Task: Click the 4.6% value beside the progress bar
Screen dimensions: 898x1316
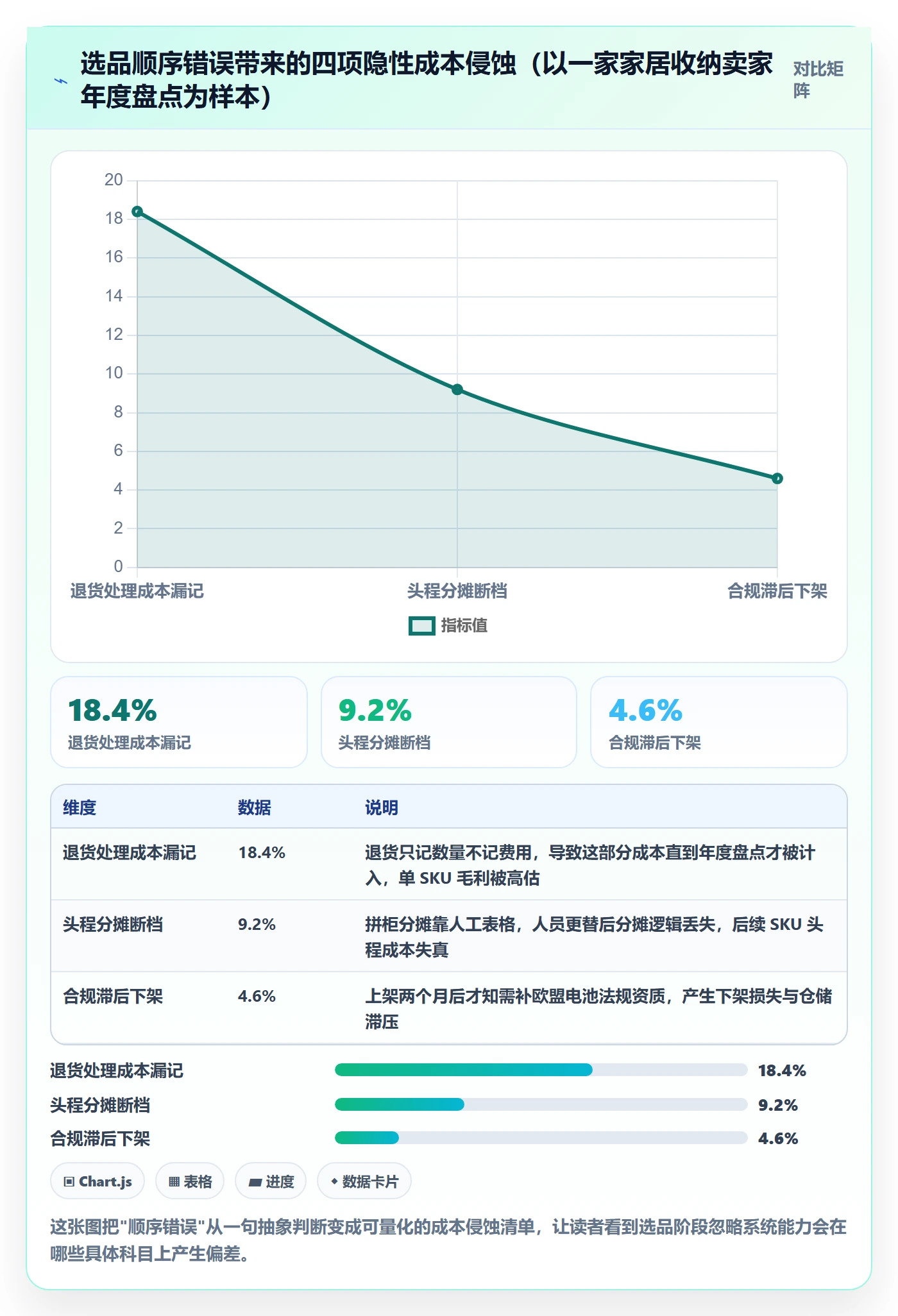Action: point(778,1138)
